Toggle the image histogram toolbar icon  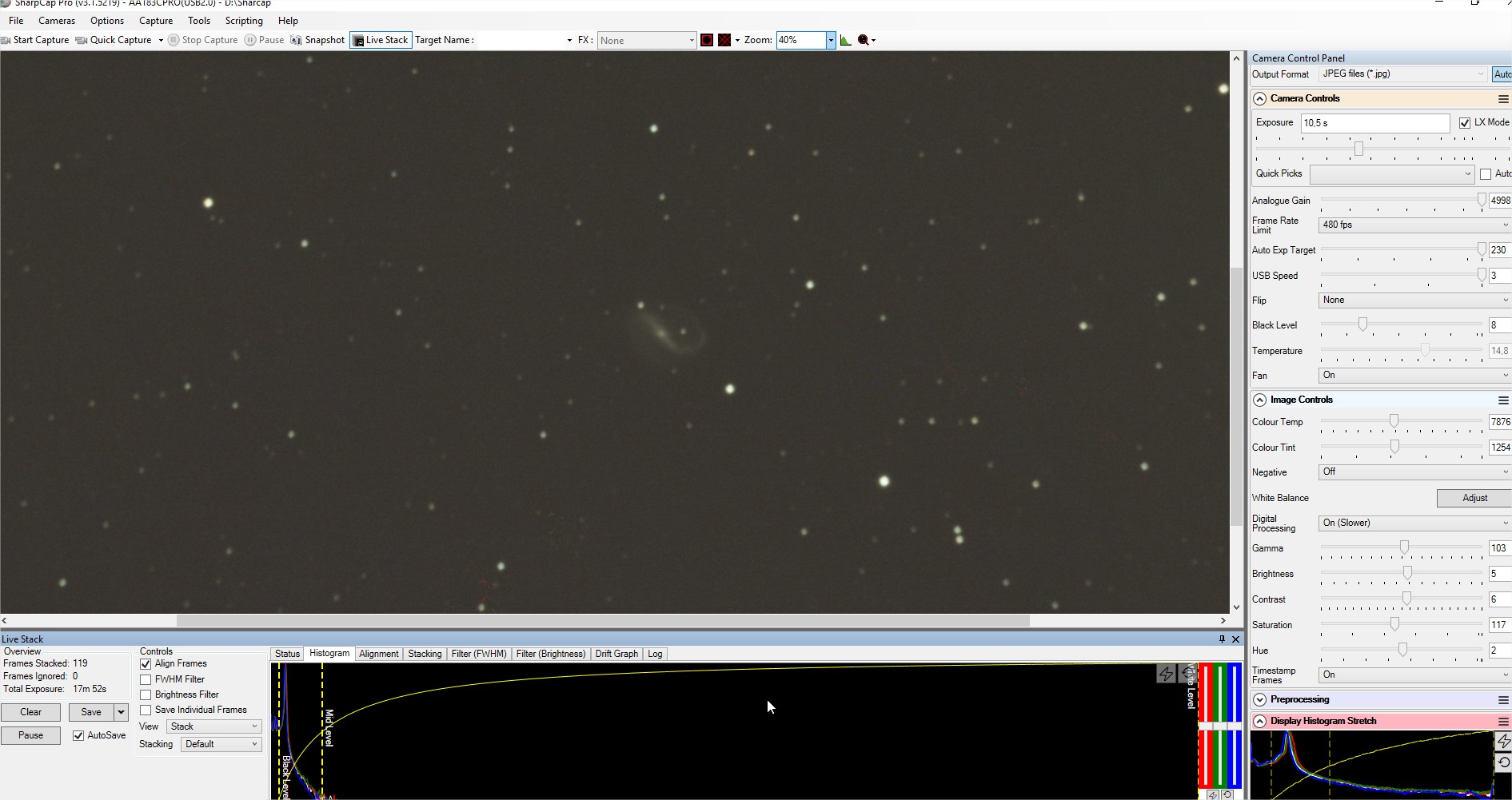846,40
